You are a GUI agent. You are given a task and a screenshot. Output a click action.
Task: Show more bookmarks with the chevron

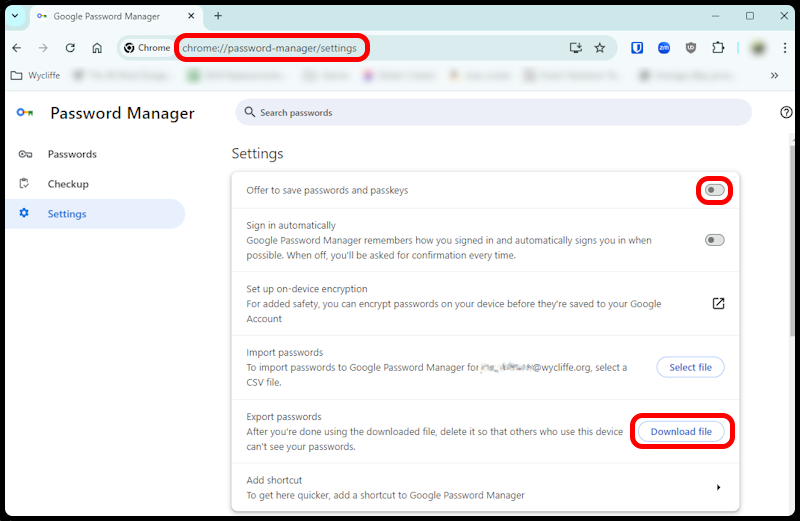pyautogui.click(x=774, y=76)
